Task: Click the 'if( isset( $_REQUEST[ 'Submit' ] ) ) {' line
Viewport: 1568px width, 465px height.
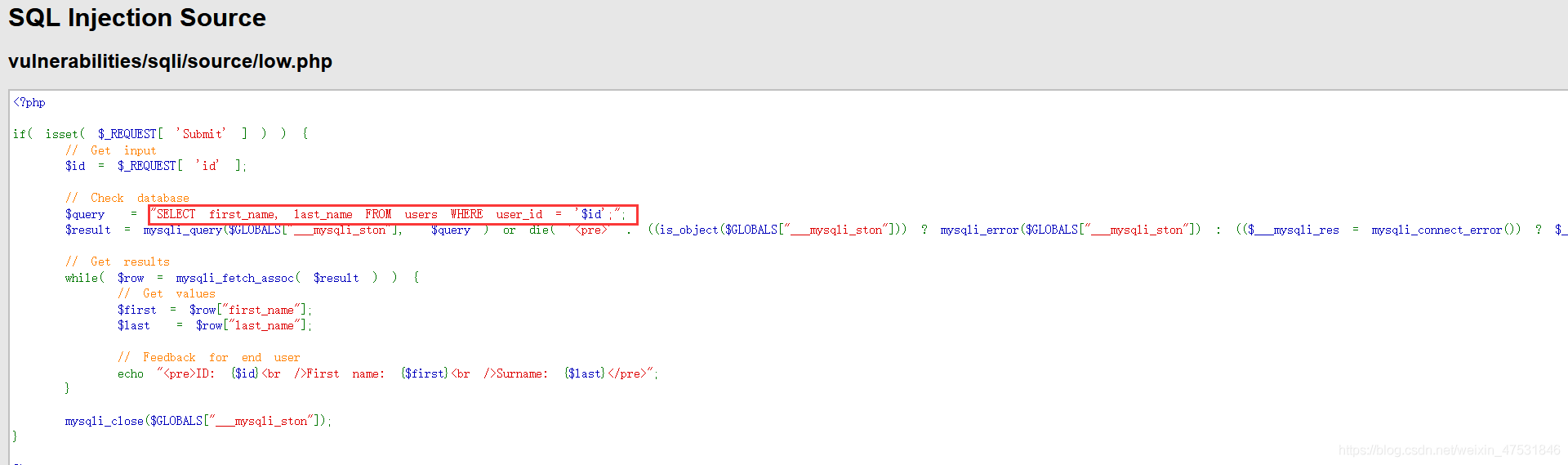Action: [x=160, y=133]
